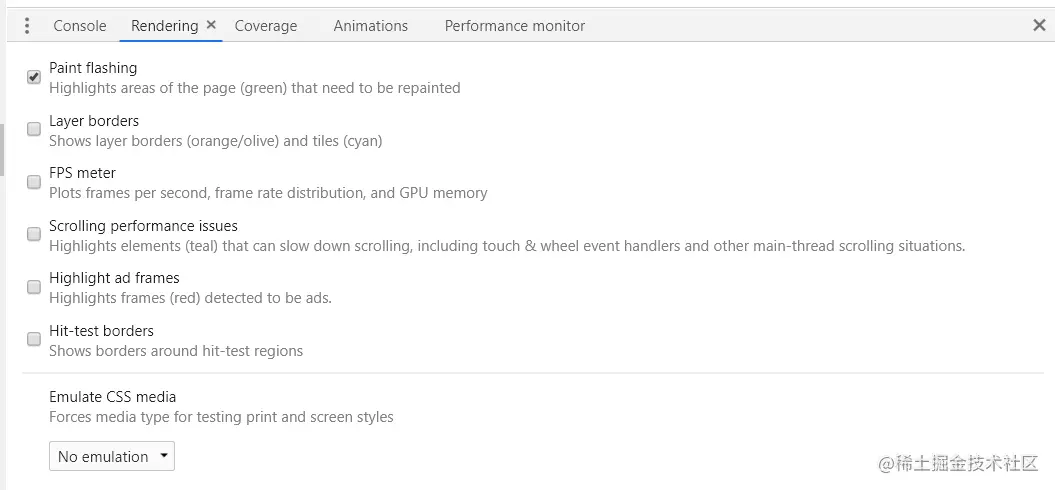
Task: Open the drawer's three-dot more menu
Action: click(x=26, y=26)
